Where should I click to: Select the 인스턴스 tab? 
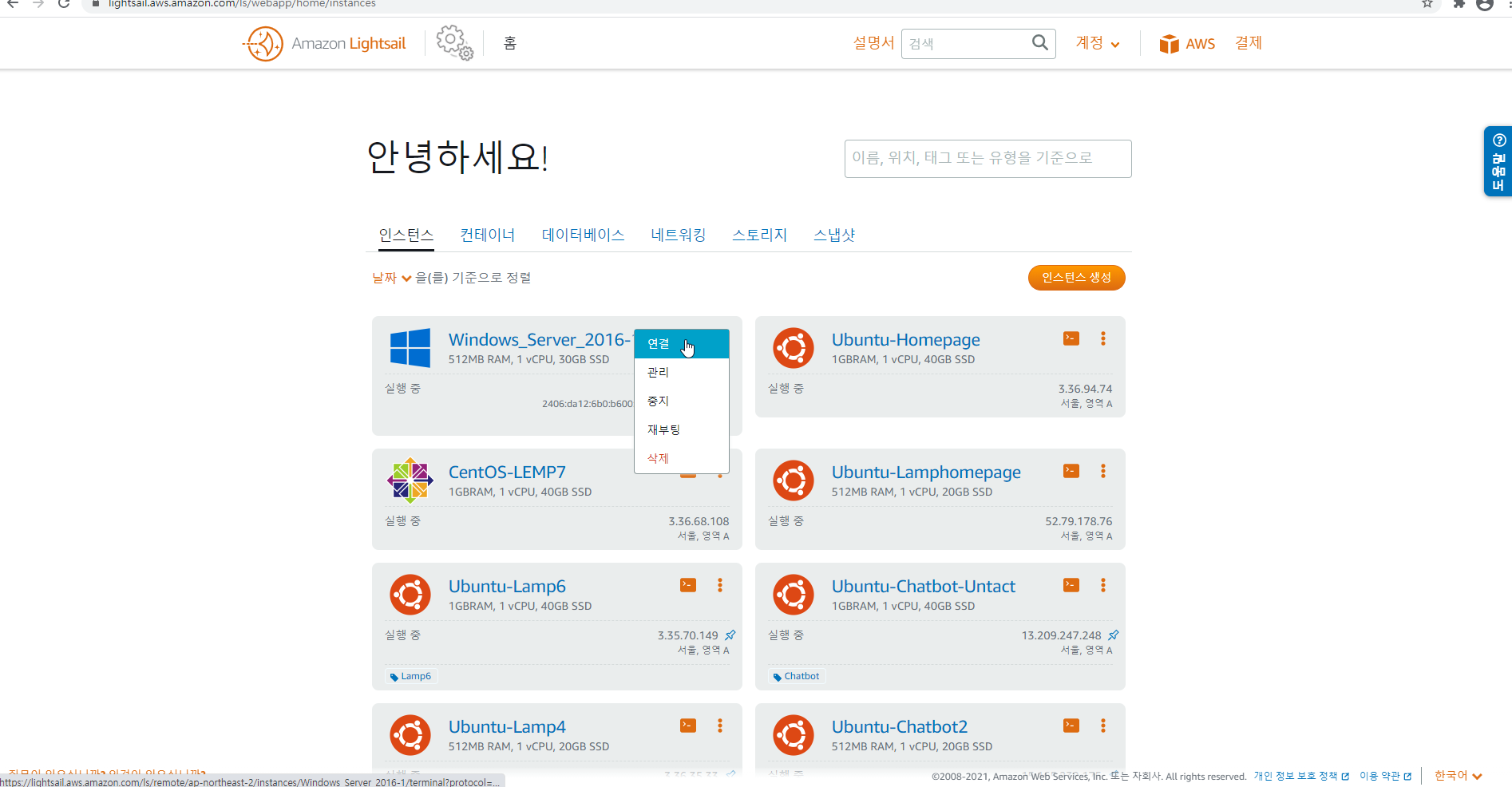(406, 235)
